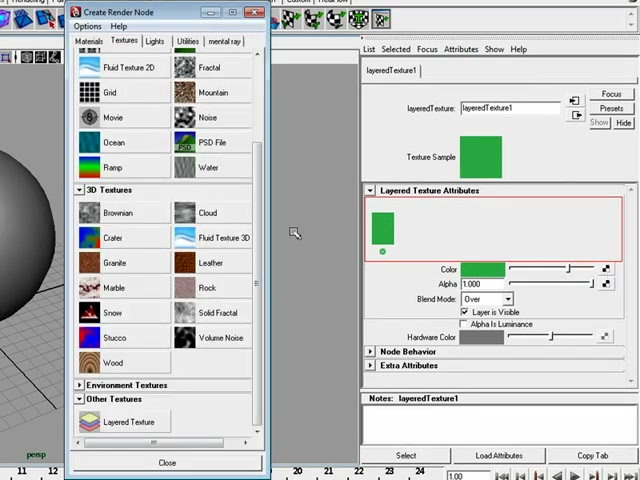Expand the Node Behavior section

[x=370, y=351]
